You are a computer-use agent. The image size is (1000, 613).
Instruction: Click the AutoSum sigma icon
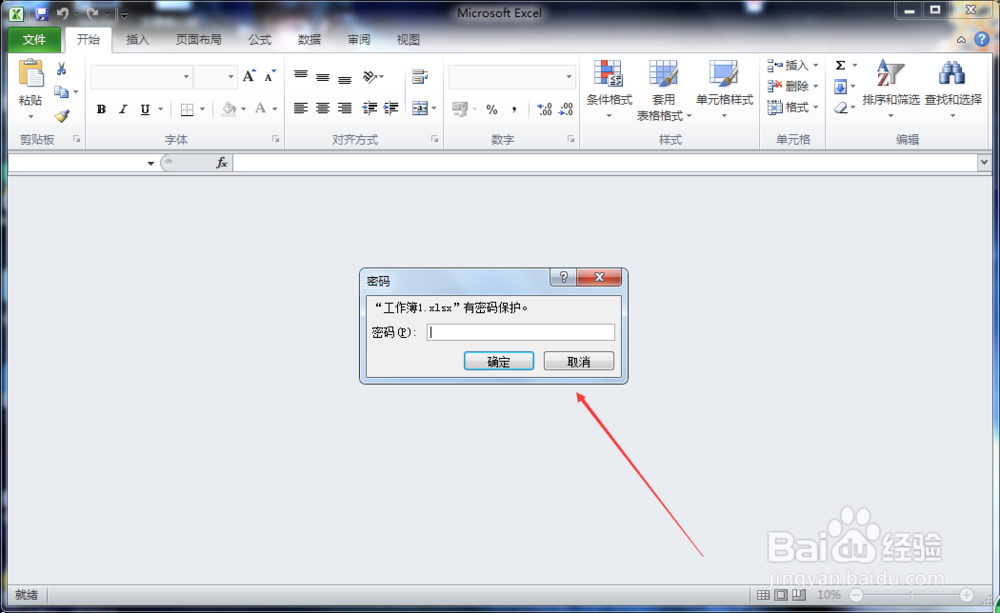(x=841, y=65)
